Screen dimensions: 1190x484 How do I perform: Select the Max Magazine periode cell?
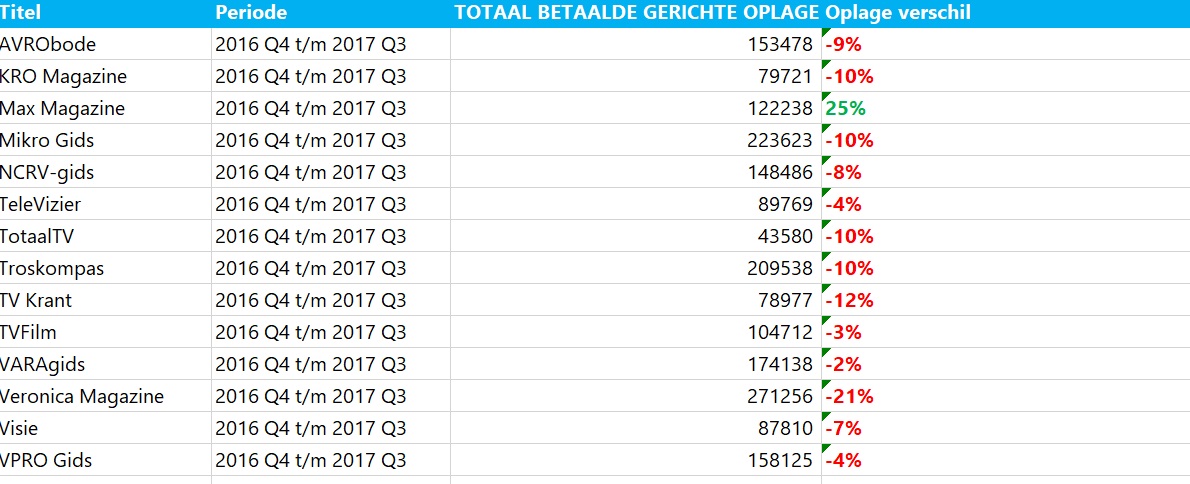click(x=331, y=108)
